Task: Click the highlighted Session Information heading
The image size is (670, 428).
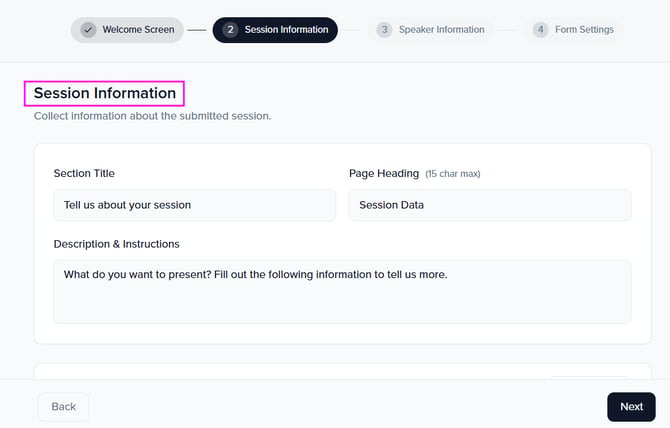Action: tap(105, 93)
